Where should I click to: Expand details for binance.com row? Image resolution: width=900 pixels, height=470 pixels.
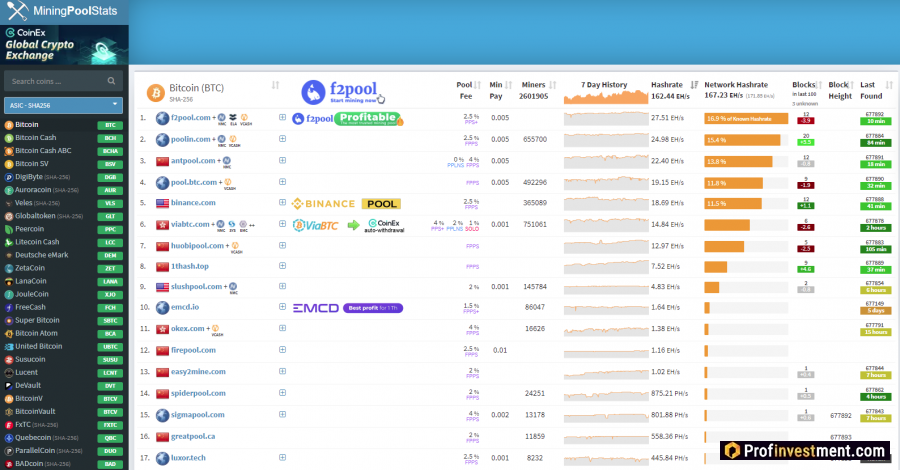pyautogui.click(x=282, y=203)
